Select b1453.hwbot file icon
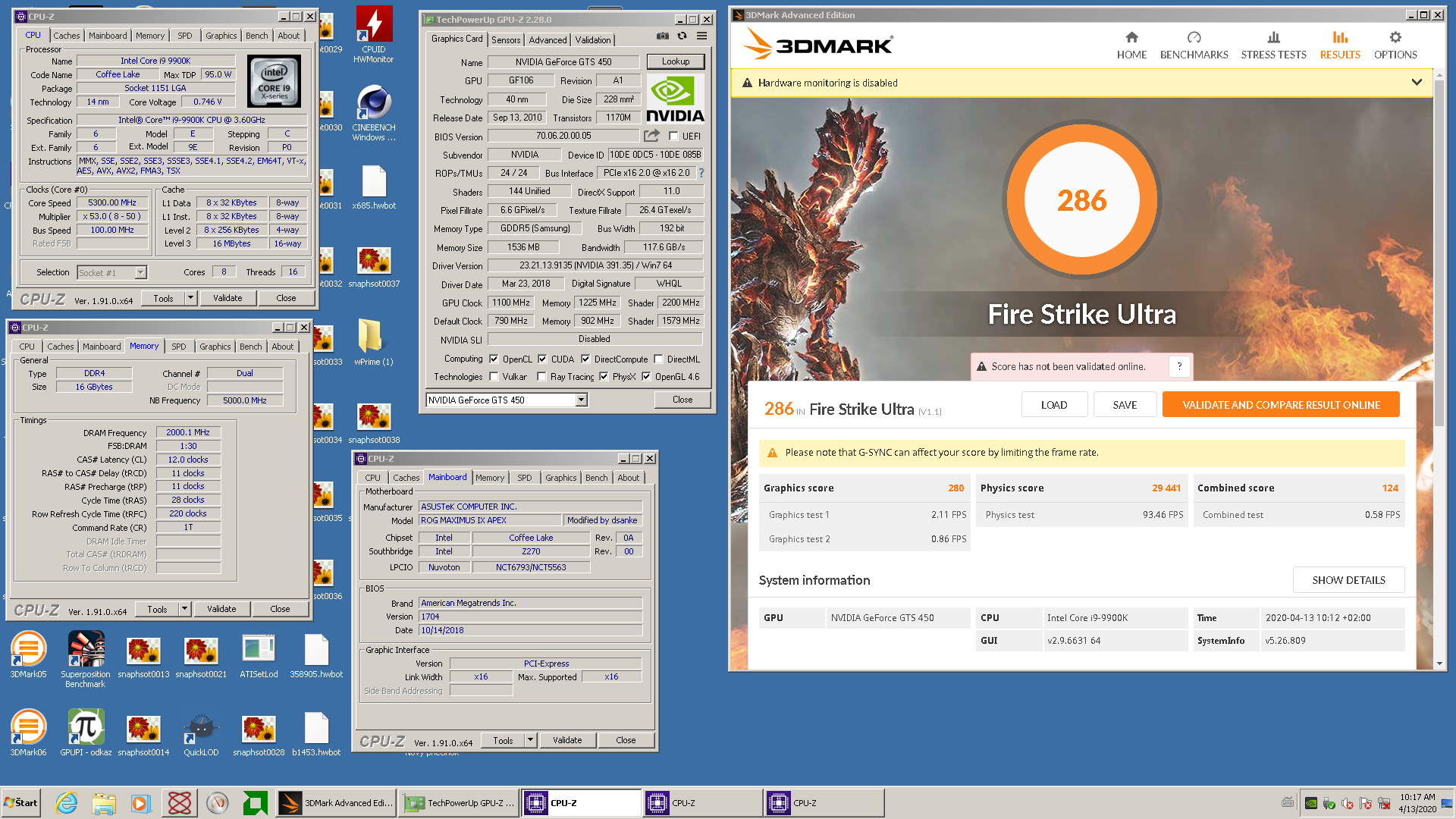 [x=316, y=735]
